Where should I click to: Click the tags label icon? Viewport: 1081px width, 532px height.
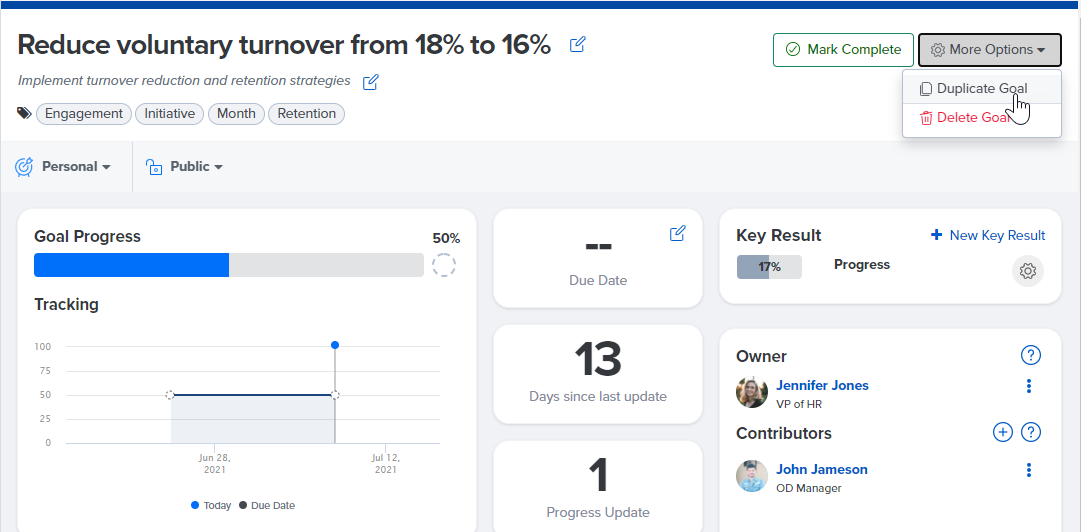(x=24, y=114)
